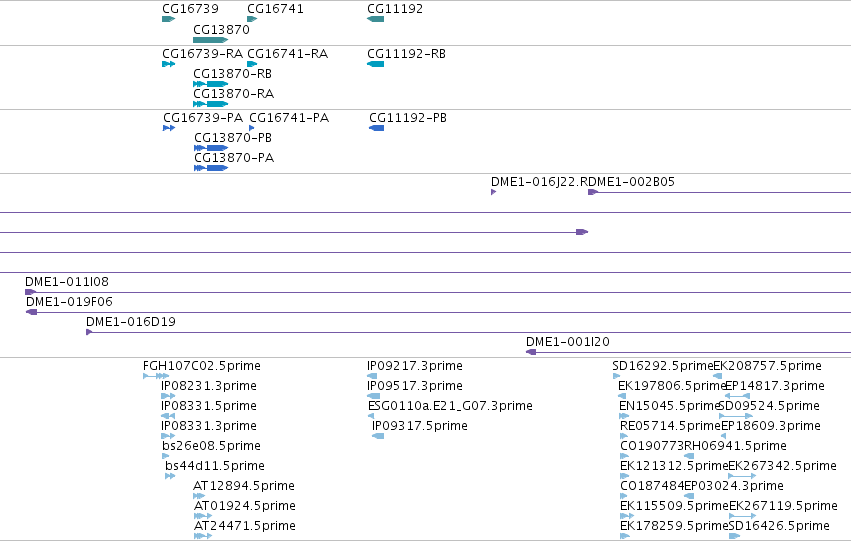The height and width of the screenshot is (541, 851).
Task: Click the DME1-019F06 clone arrow
Action: click(x=31, y=312)
